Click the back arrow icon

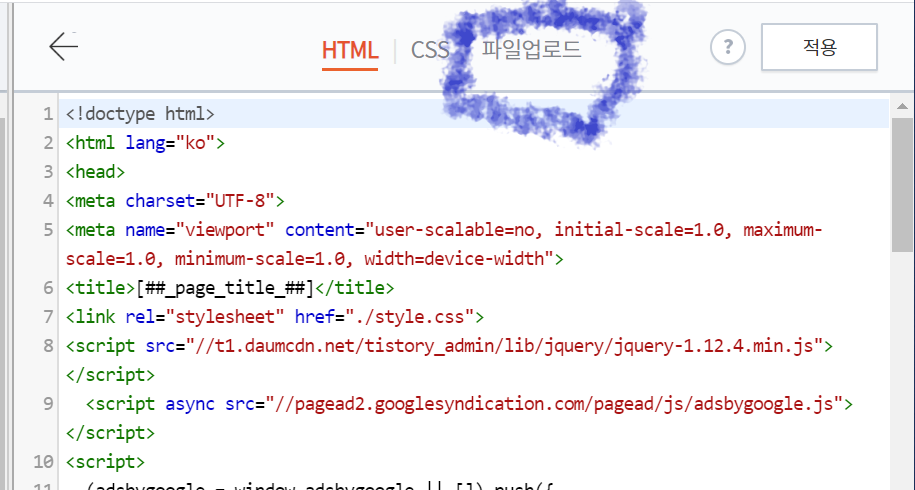pos(63,47)
